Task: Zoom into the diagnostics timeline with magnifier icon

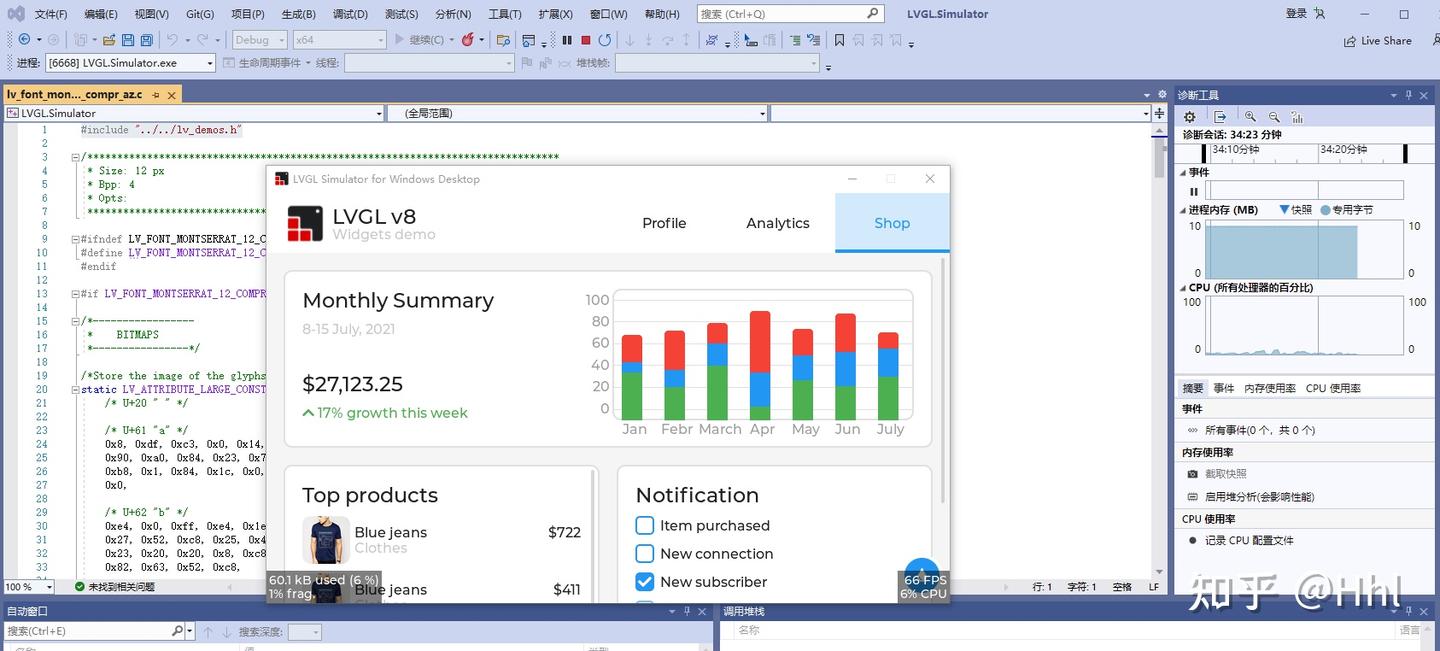Action: click(1252, 116)
